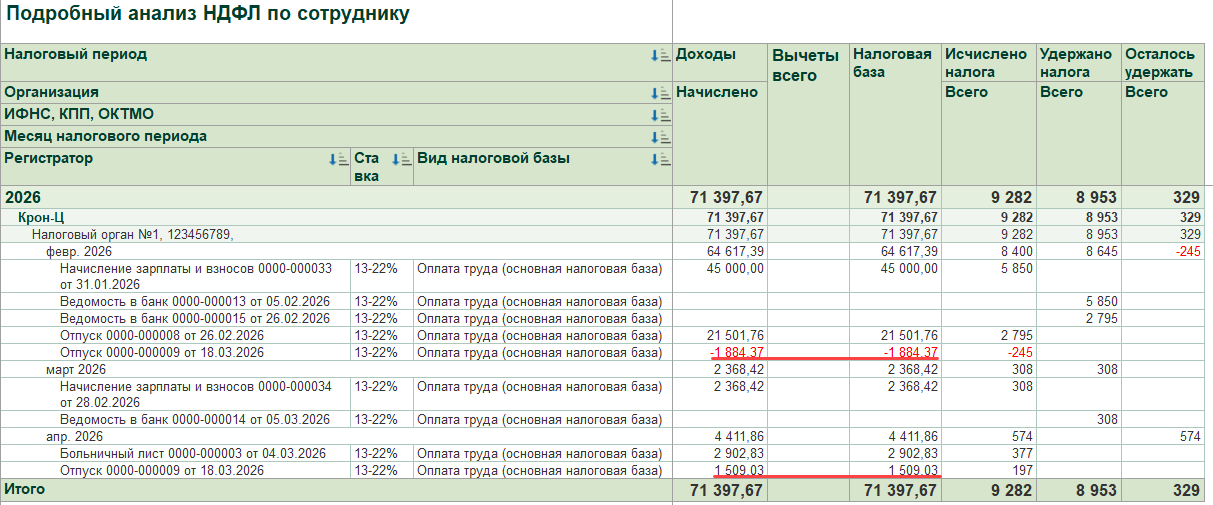Click sort icon beside Месяц налогового периода
The image size is (1213, 505).
(659, 137)
